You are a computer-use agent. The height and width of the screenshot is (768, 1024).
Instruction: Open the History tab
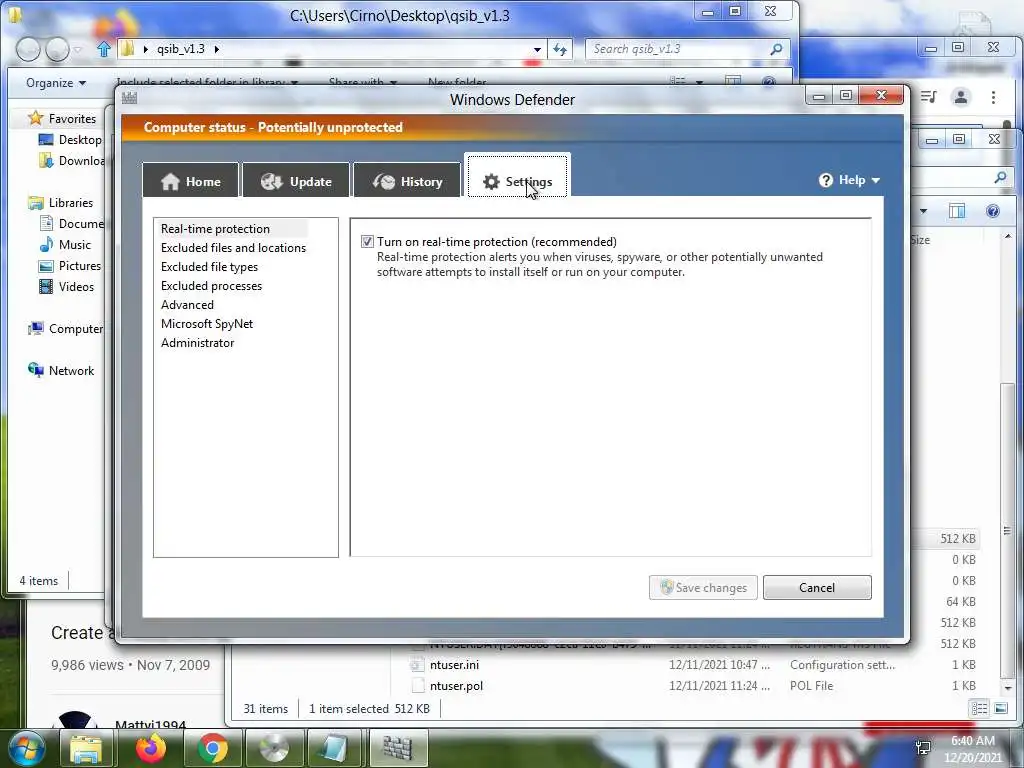pos(407,181)
